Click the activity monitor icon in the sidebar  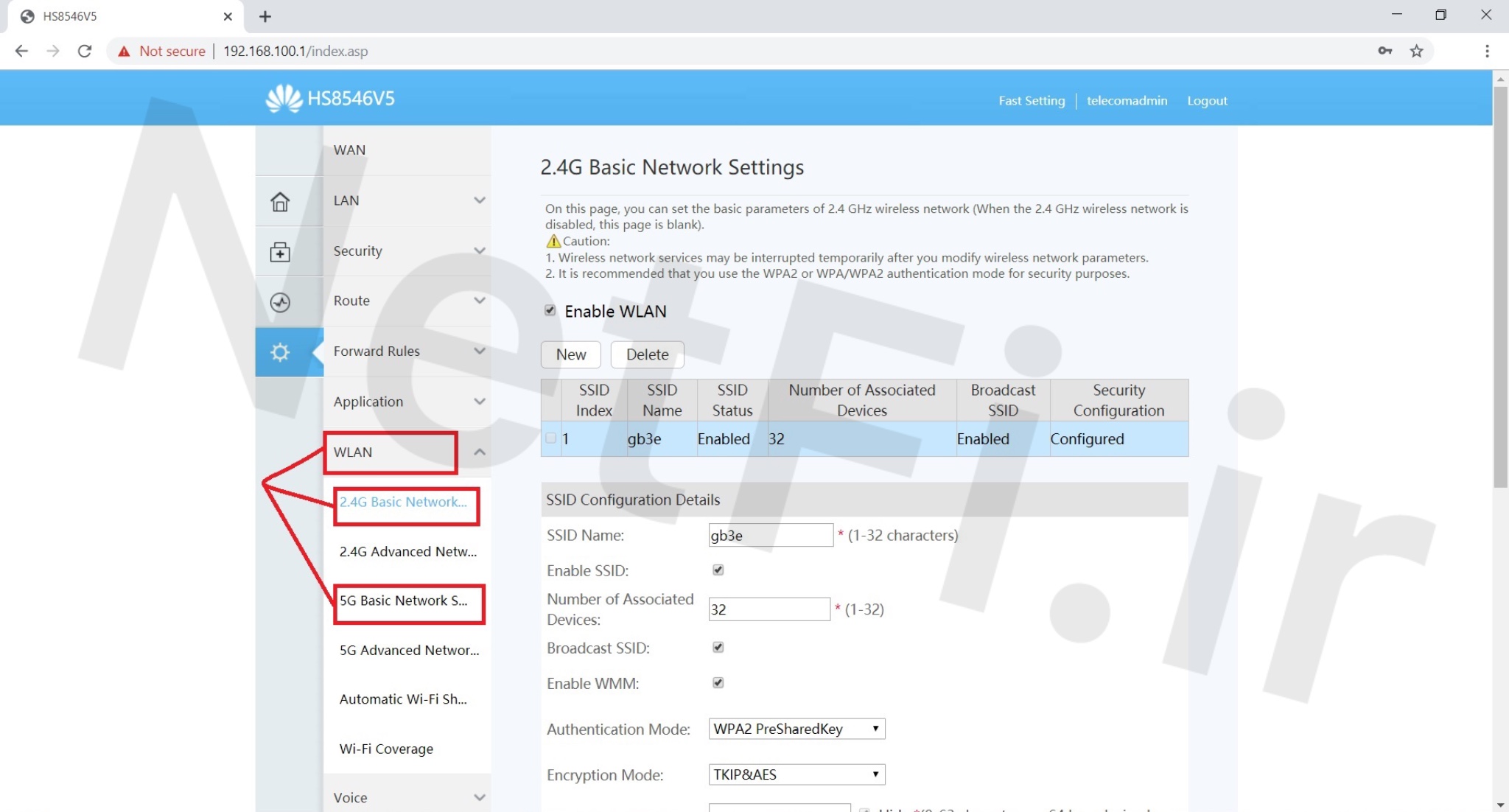click(280, 302)
